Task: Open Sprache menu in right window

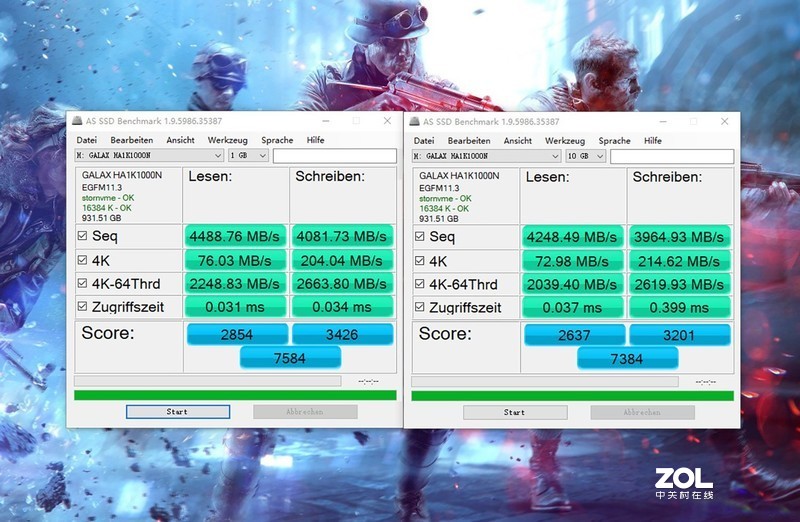Action: click(x=614, y=140)
